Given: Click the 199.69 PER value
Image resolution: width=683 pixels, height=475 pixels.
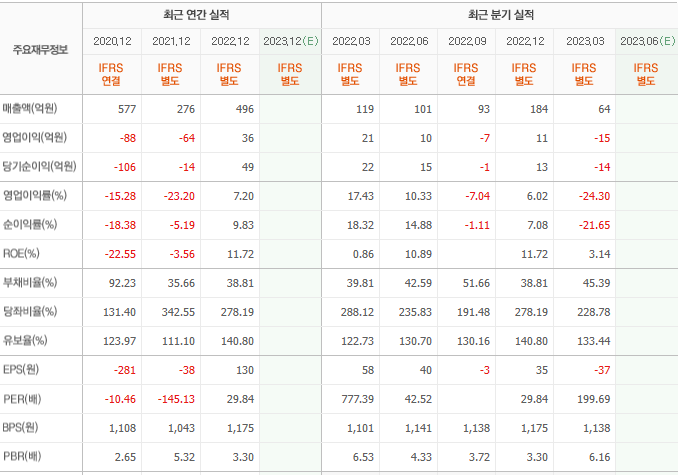Looking at the screenshot, I should coord(594,399).
